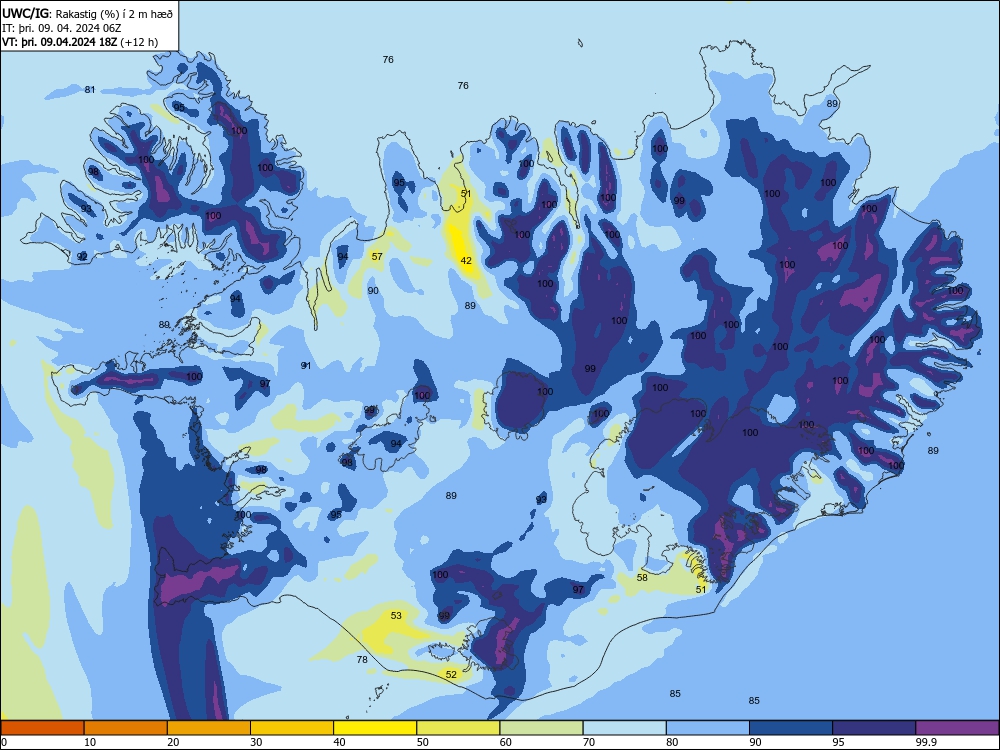Click the humidity value '81' on the map
The width and height of the screenshot is (1000, 750).
pos(90,90)
